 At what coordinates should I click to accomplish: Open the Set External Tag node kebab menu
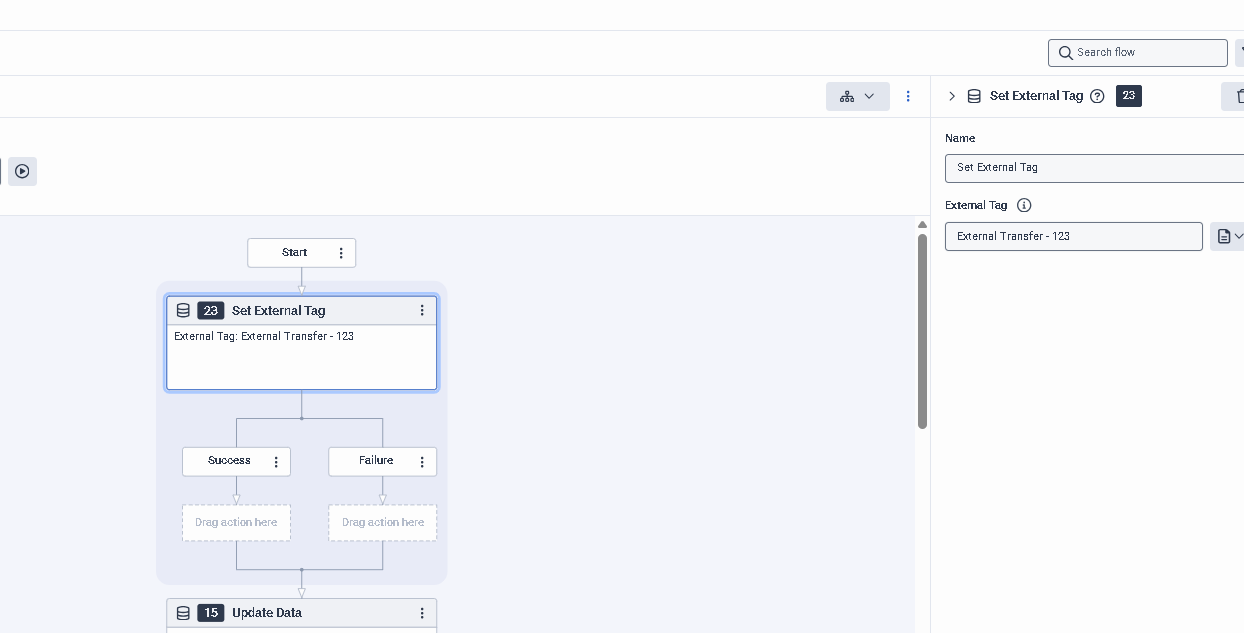coord(422,311)
